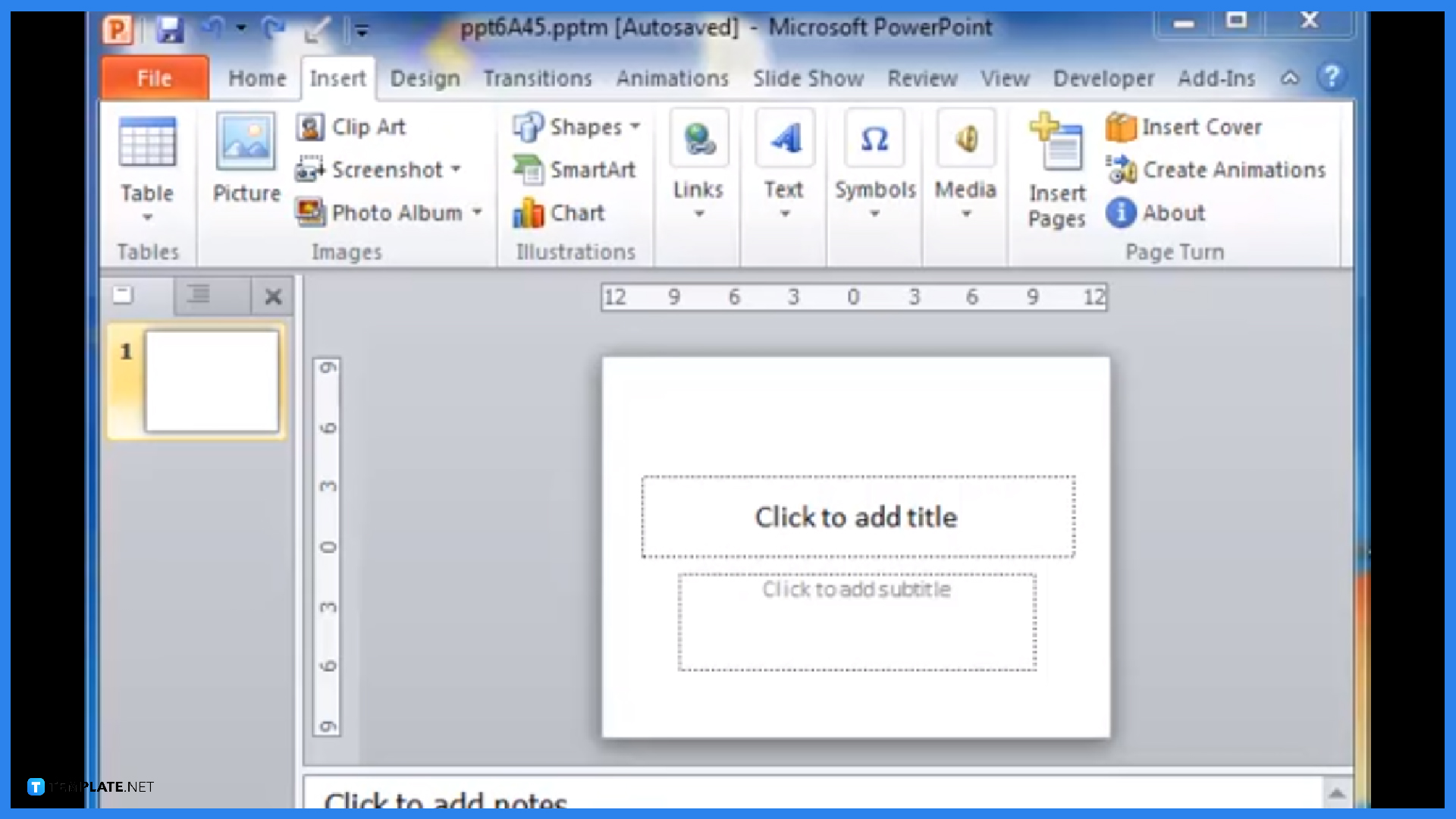Click the About Page Turn icon

(1120, 213)
